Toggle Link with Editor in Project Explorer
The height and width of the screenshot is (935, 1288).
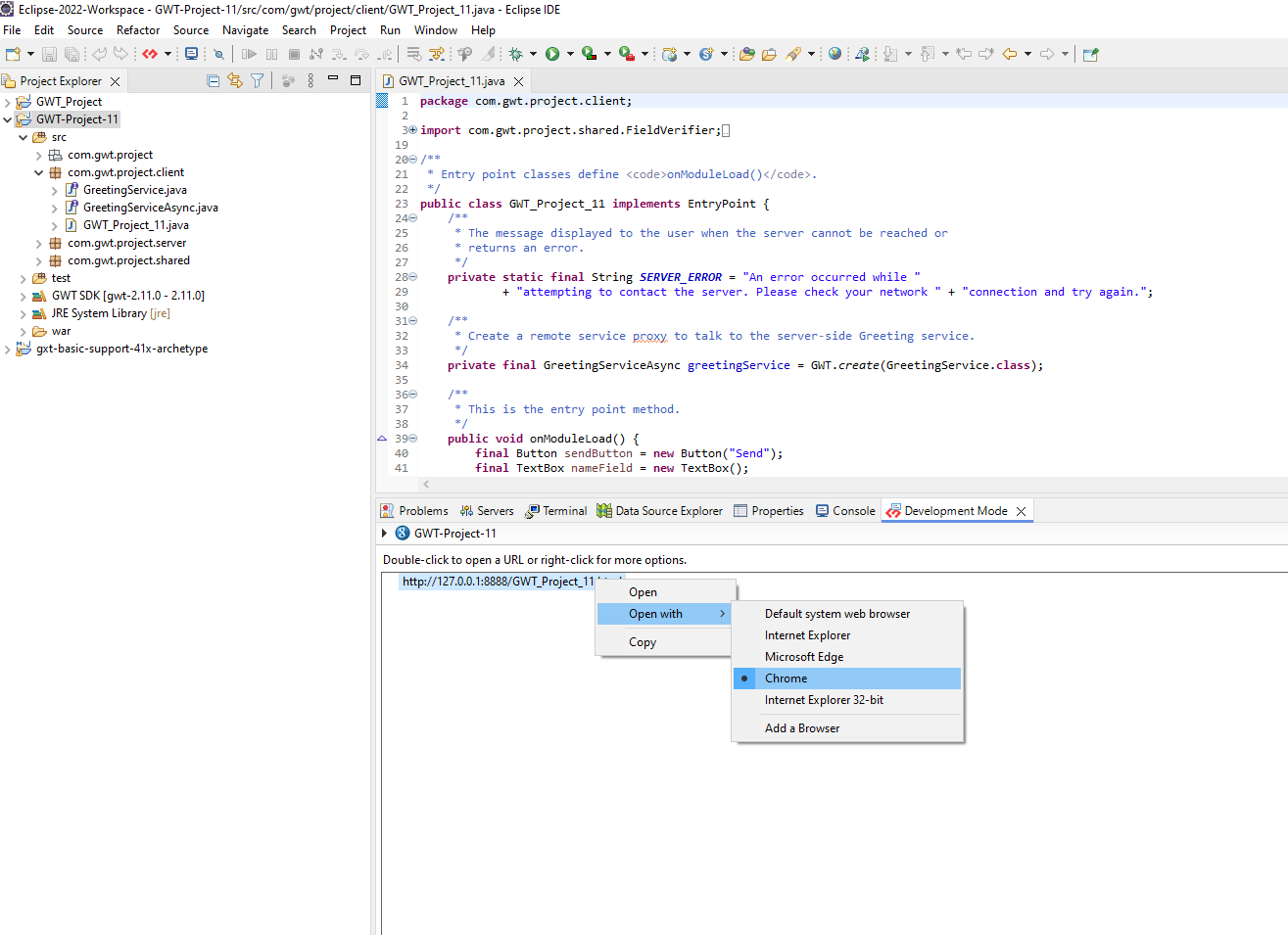[235, 81]
